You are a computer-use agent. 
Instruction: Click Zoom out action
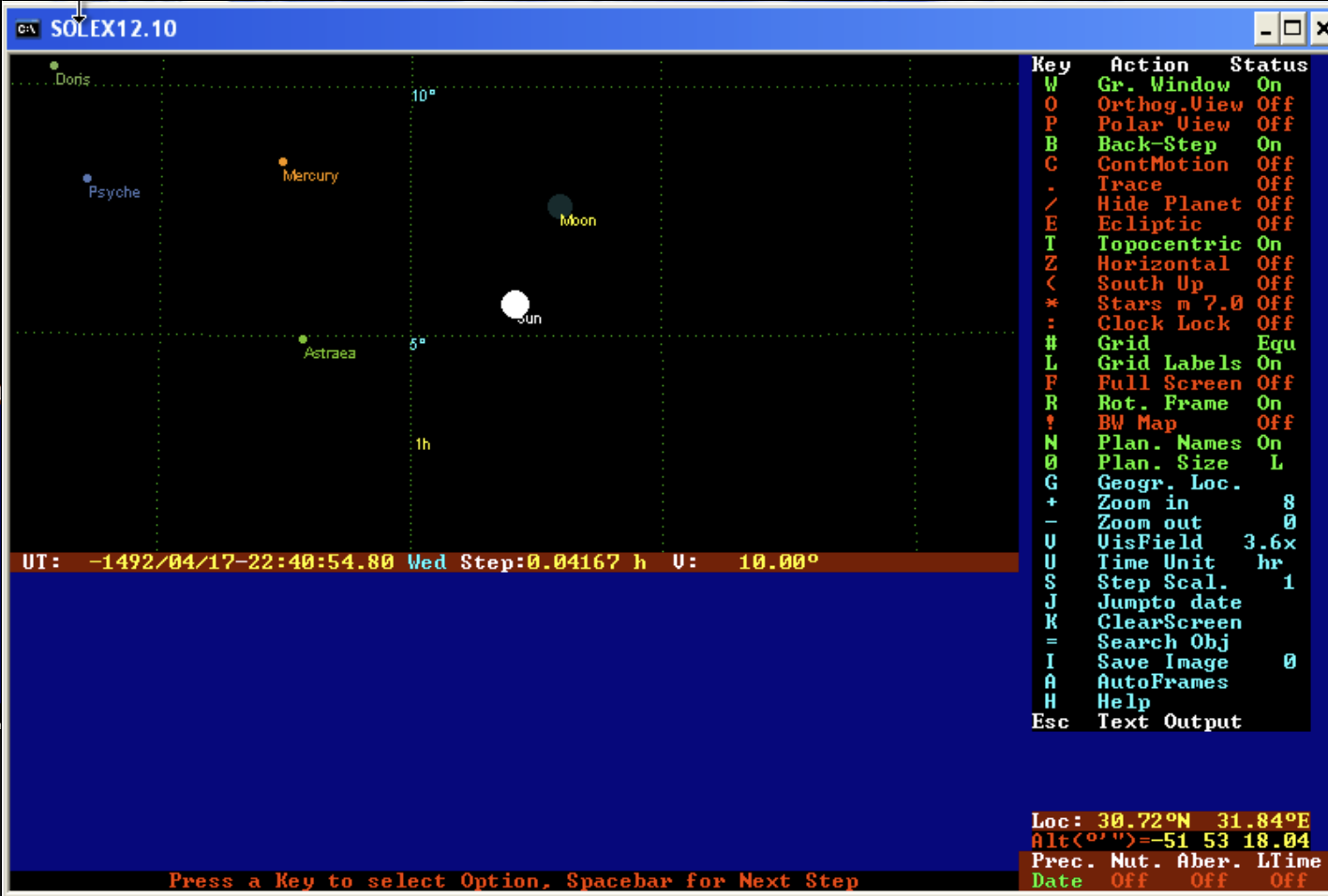pos(1149,522)
